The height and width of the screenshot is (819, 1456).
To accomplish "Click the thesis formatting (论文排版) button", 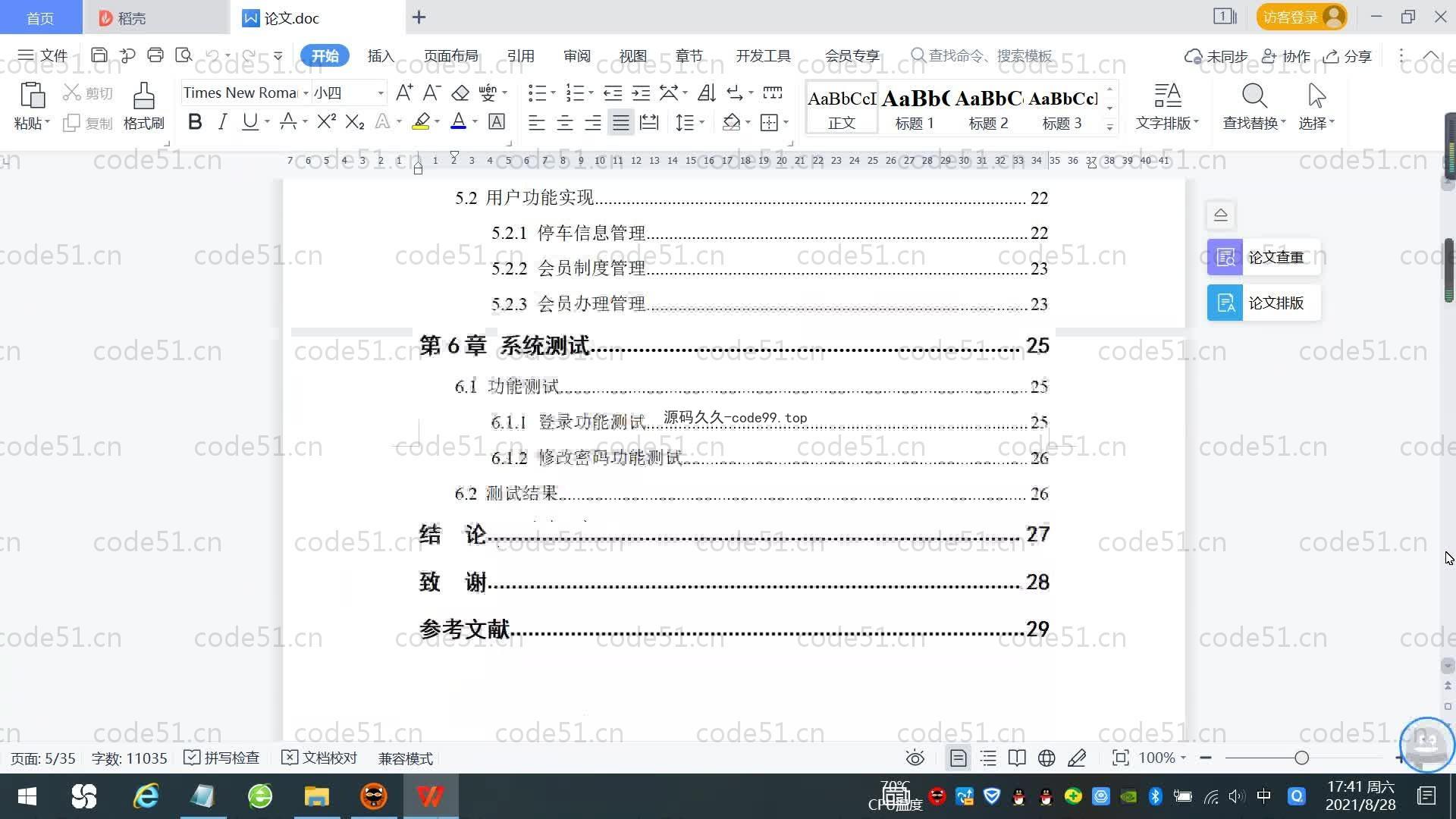I will [x=1264, y=303].
